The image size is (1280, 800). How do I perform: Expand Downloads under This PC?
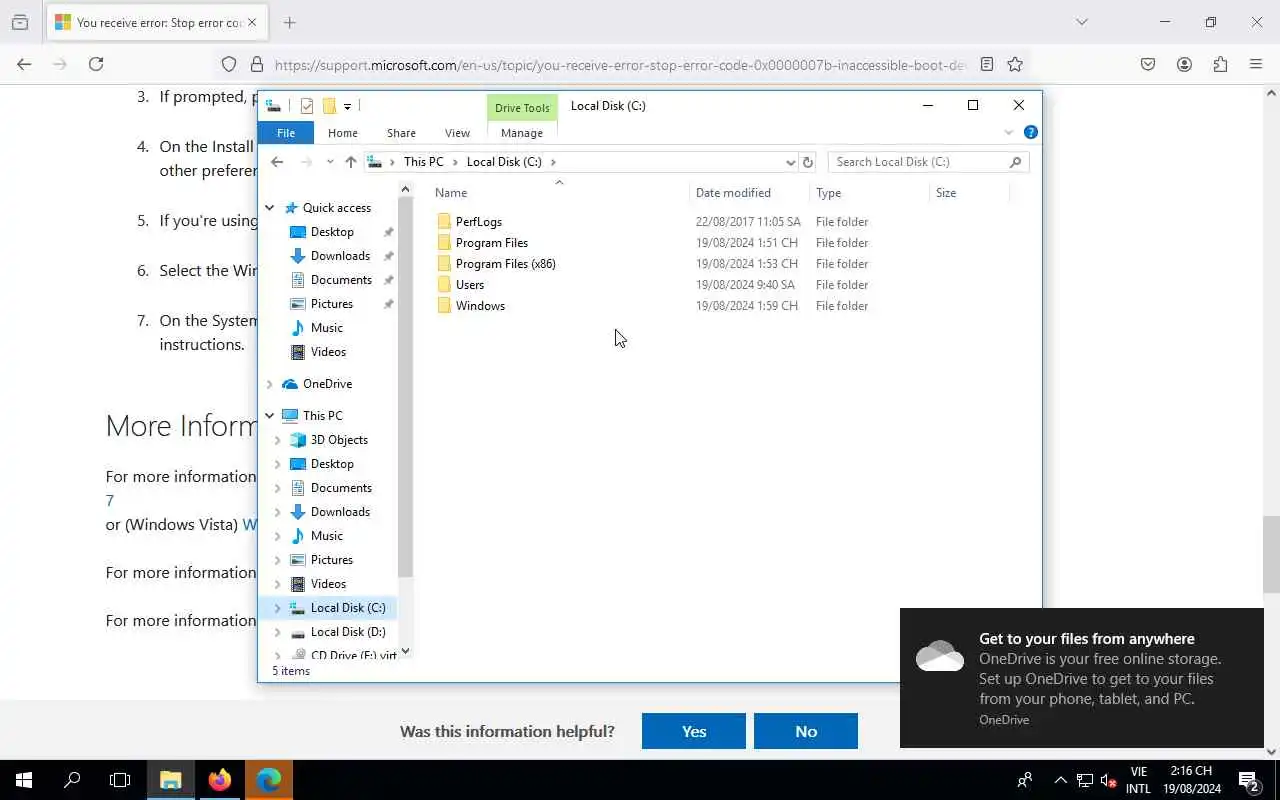(x=277, y=512)
